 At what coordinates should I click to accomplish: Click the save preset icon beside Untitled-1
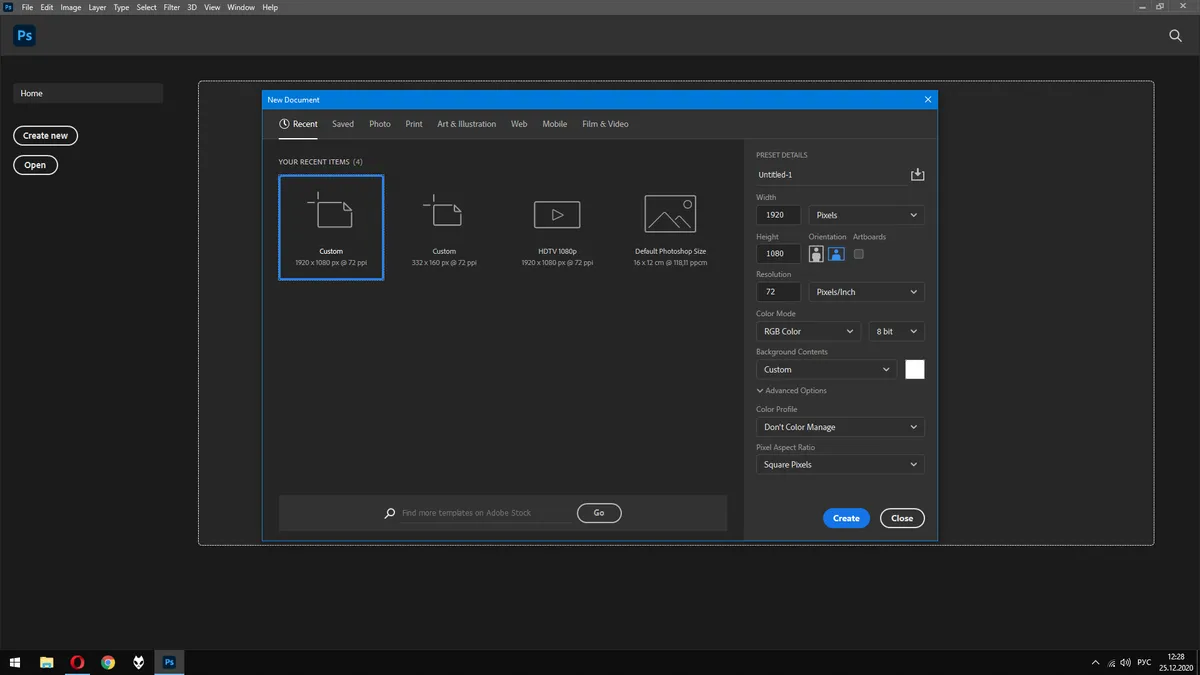[x=918, y=174]
